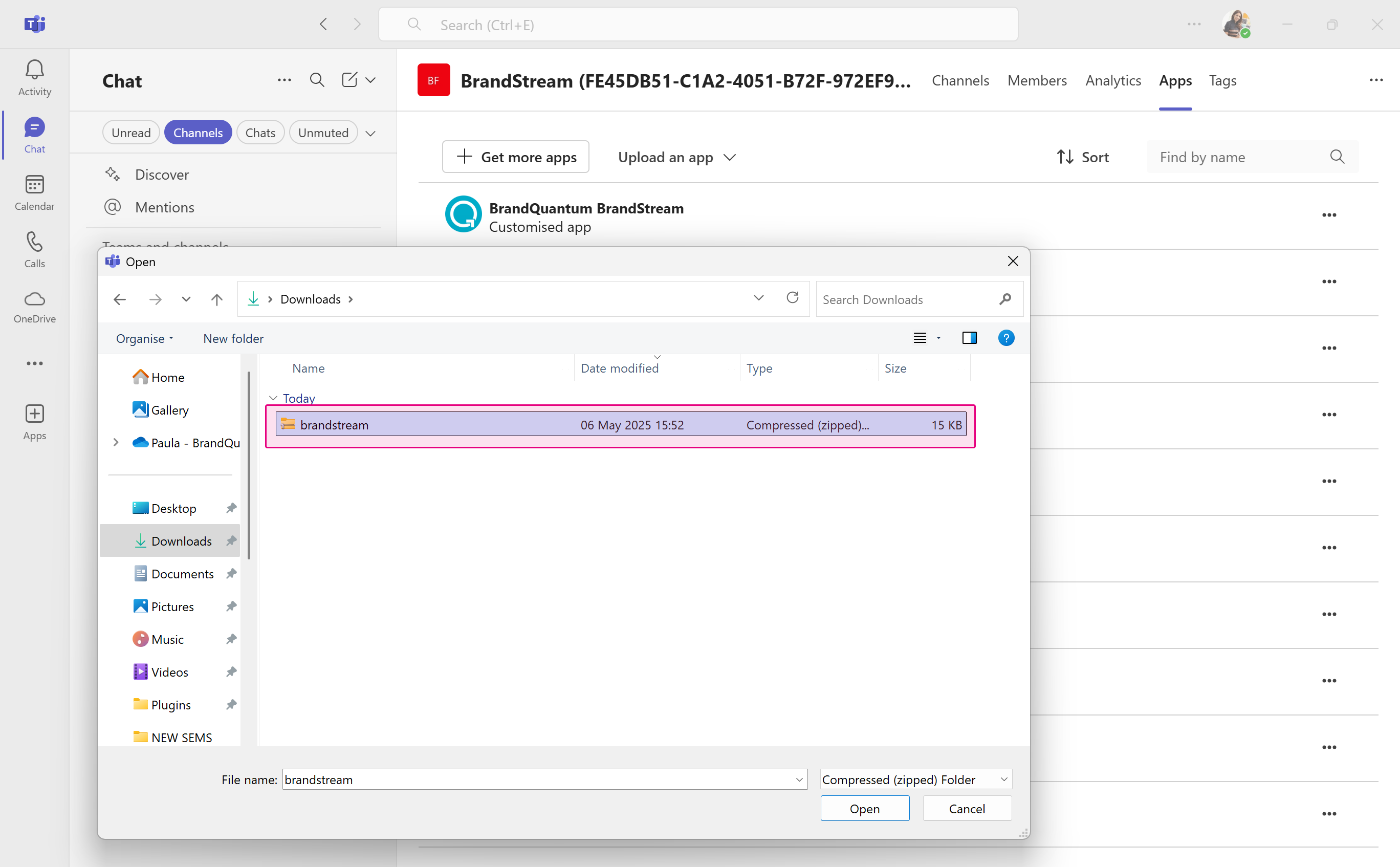Expand address bar previous locations dropdown
1400x867 pixels.
point(758,298)
